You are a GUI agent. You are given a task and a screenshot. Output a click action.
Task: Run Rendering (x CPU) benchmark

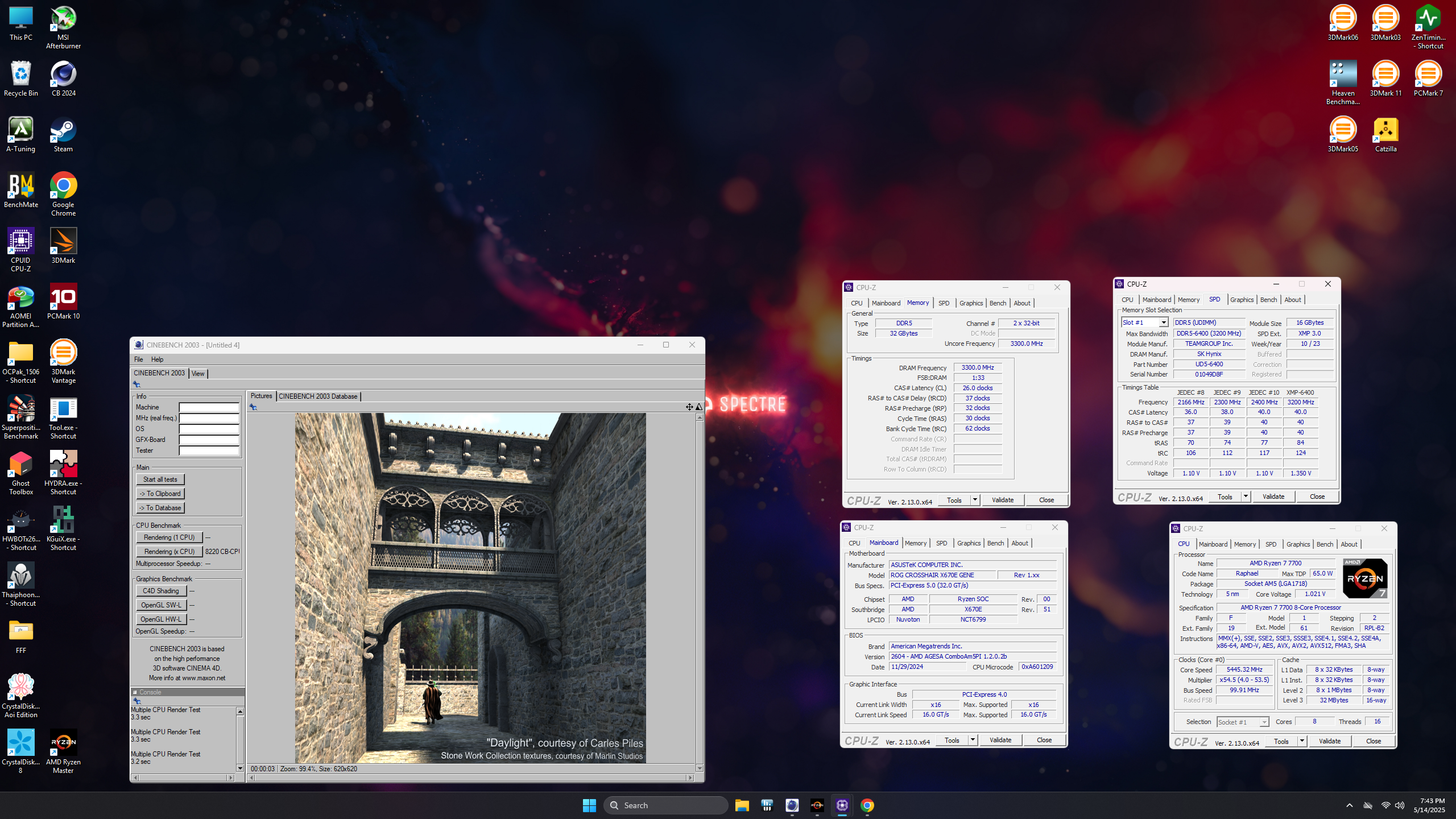click(x=169, y=552)
